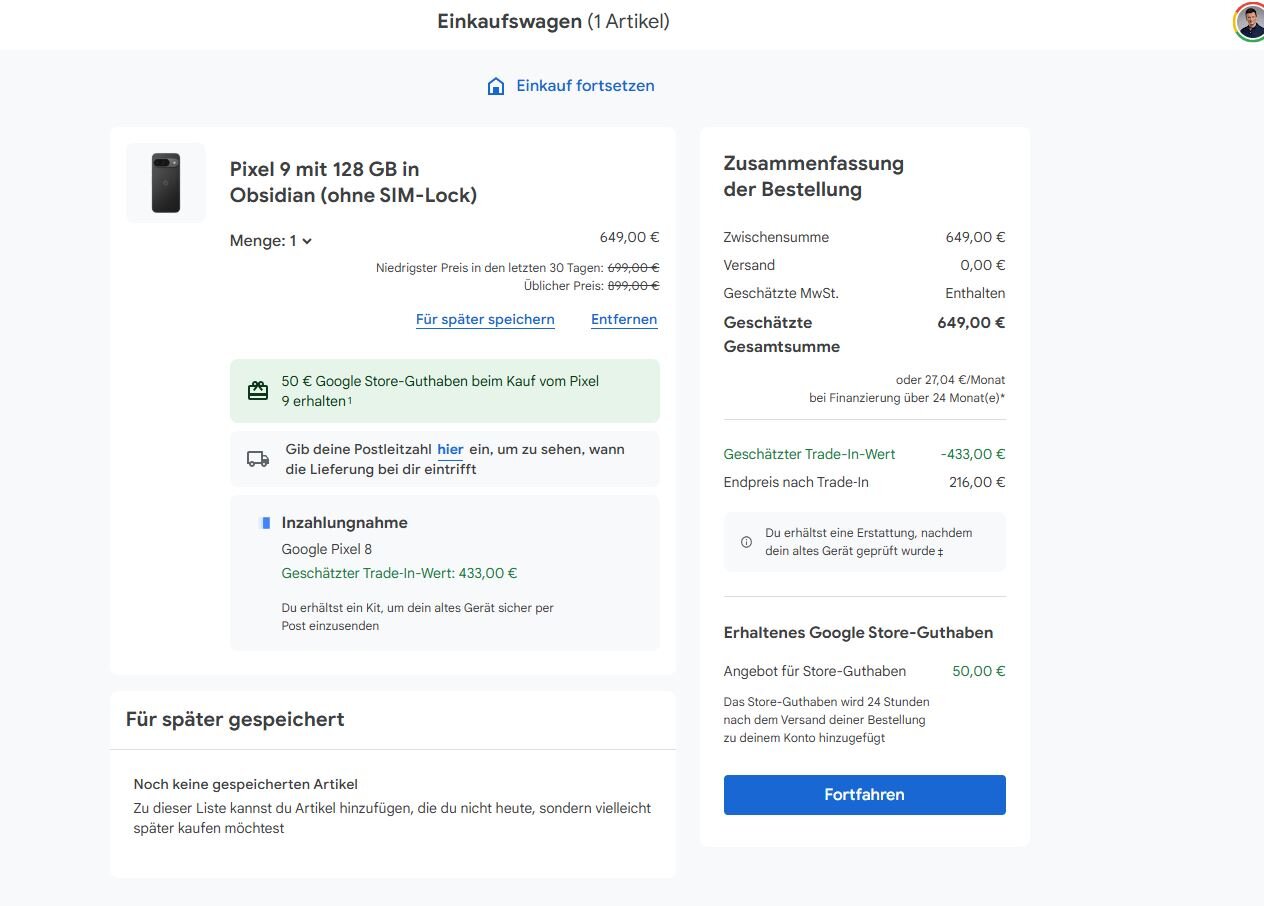Click the home icon beside Einkauf fortsetzen
Screen dimensions: 1264x906
pos(495,86)
